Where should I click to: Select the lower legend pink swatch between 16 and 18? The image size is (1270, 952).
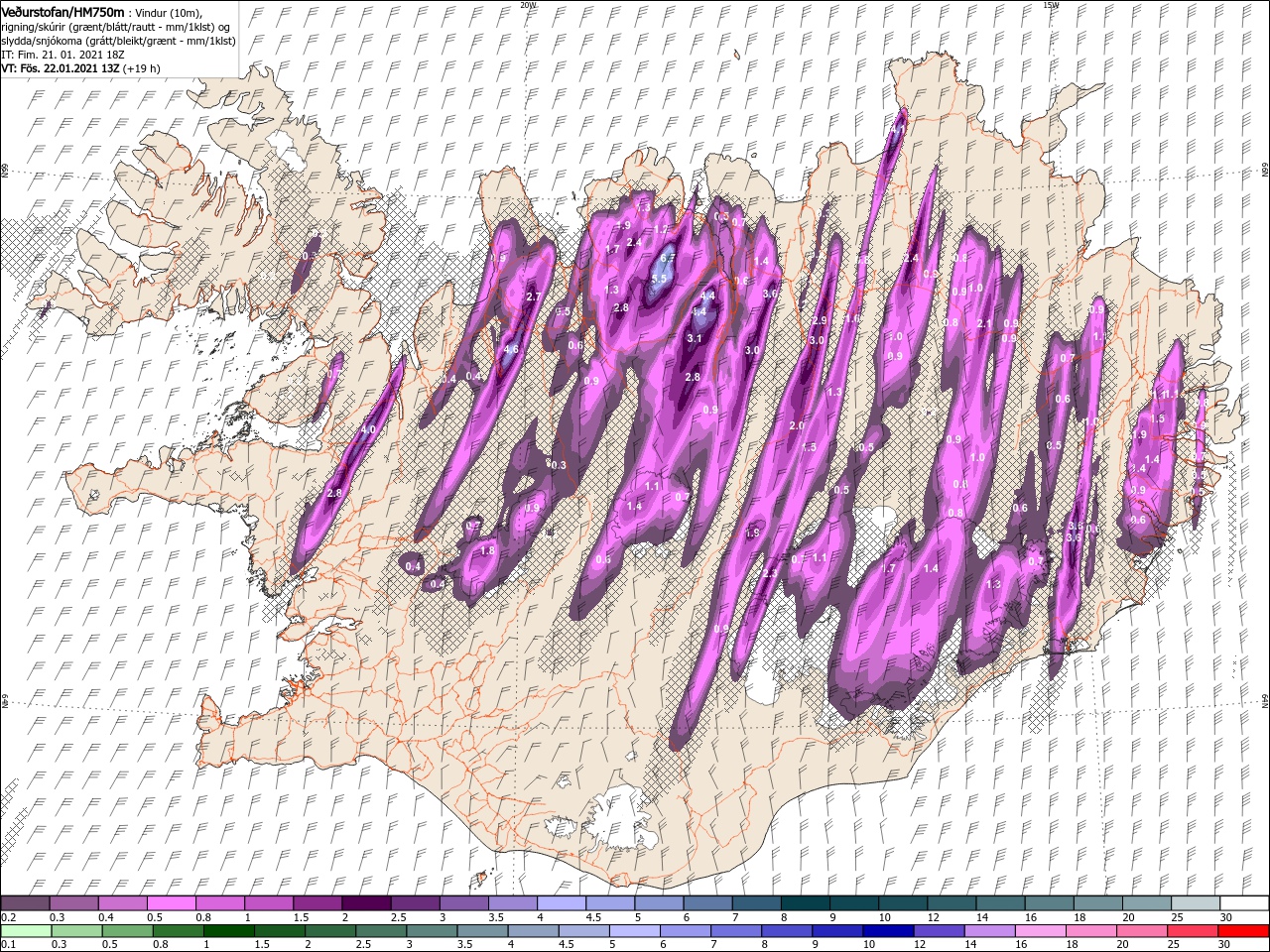1041,931
